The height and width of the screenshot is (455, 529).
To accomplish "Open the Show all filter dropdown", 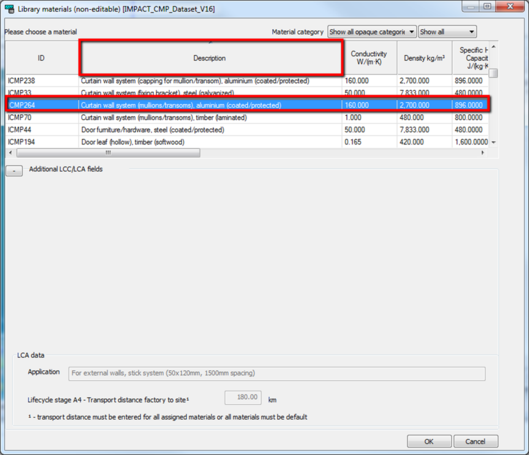I will click(447, 32).
